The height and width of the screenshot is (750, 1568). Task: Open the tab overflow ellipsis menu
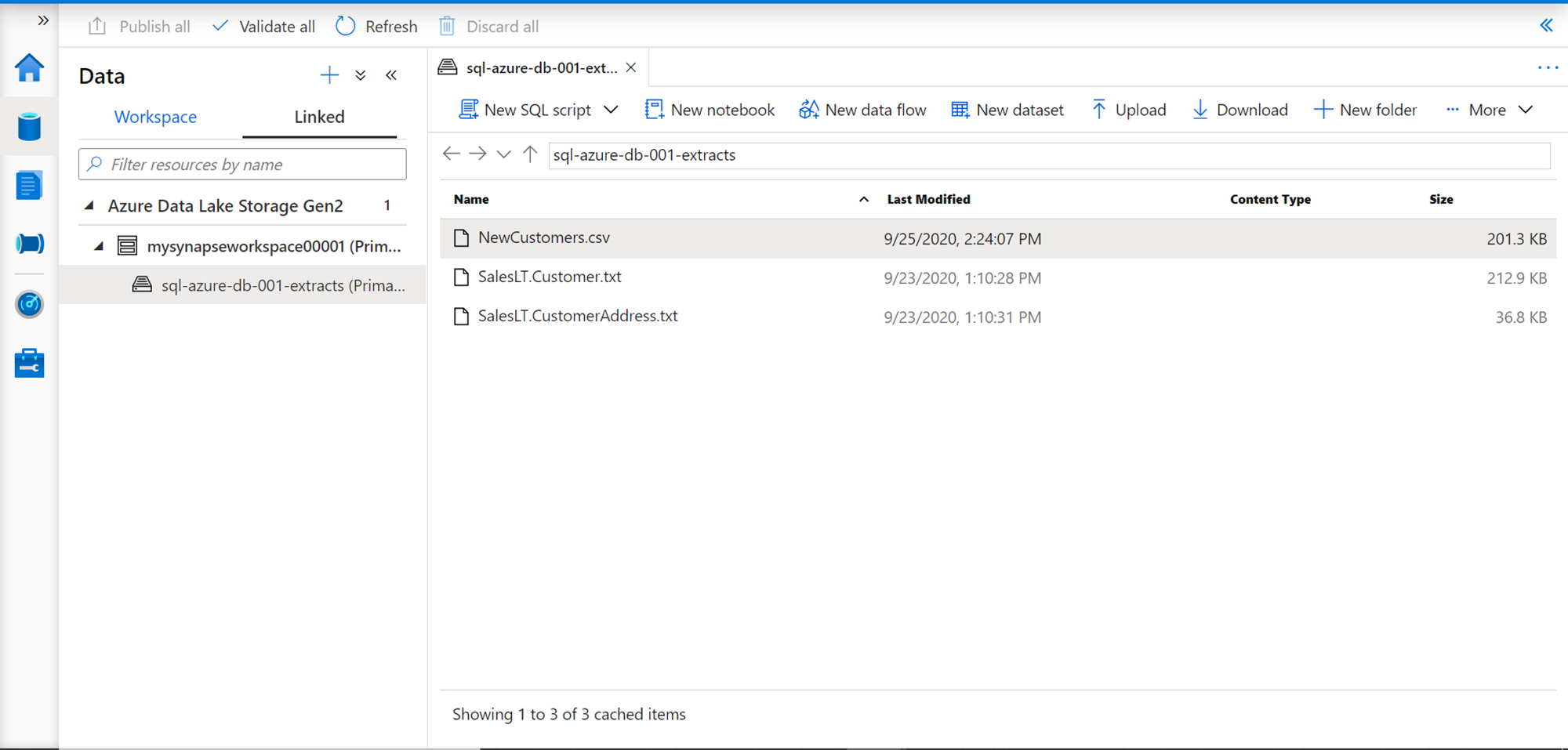(x=1548, y=68)
